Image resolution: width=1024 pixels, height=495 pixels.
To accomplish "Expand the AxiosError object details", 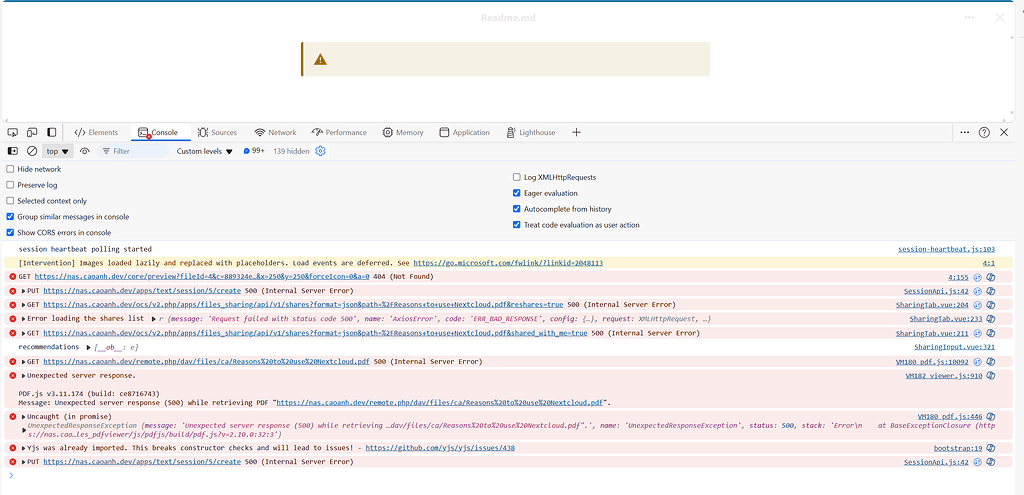I will (153, 319).
